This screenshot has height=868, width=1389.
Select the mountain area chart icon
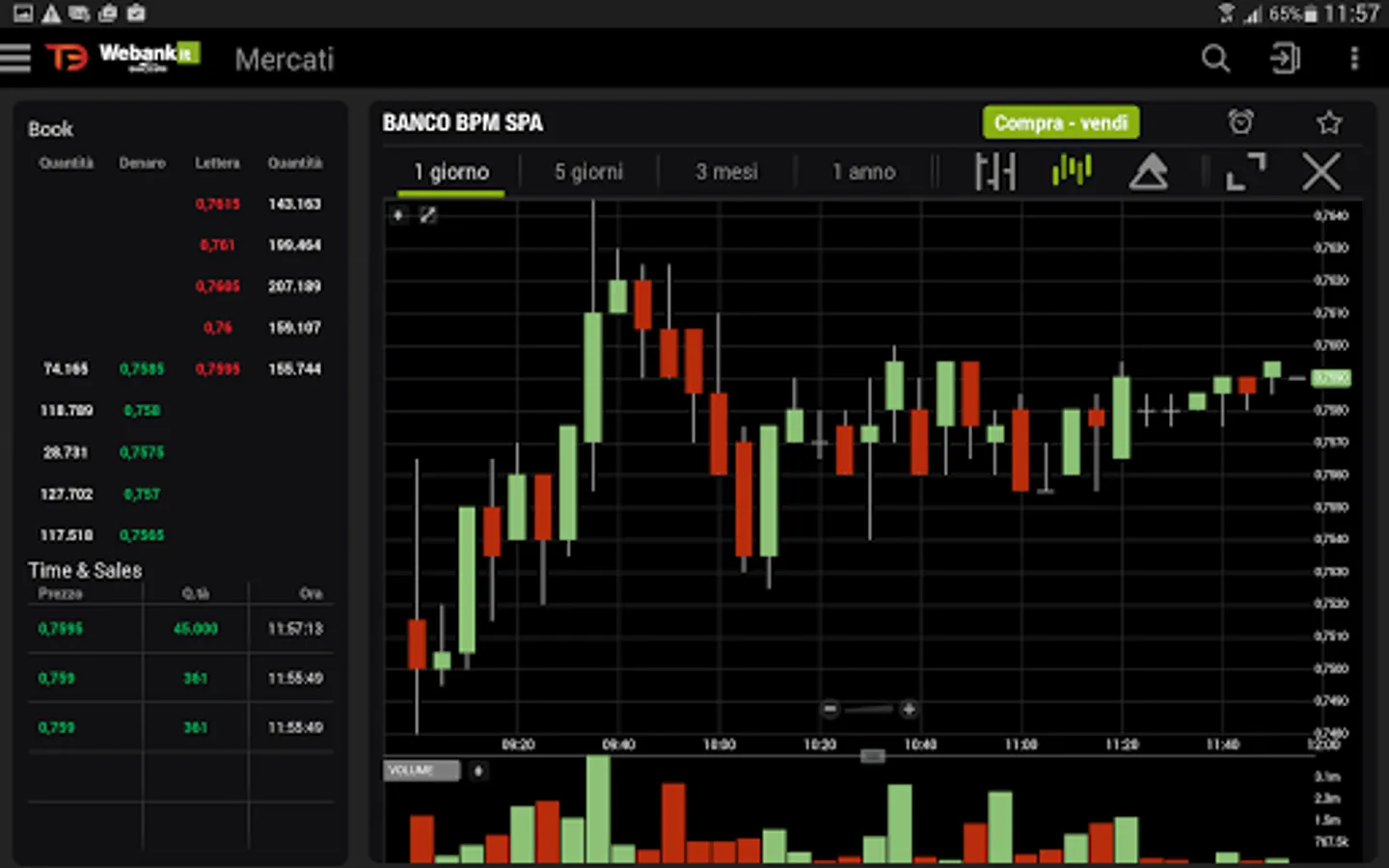(x=1148, y=173)
